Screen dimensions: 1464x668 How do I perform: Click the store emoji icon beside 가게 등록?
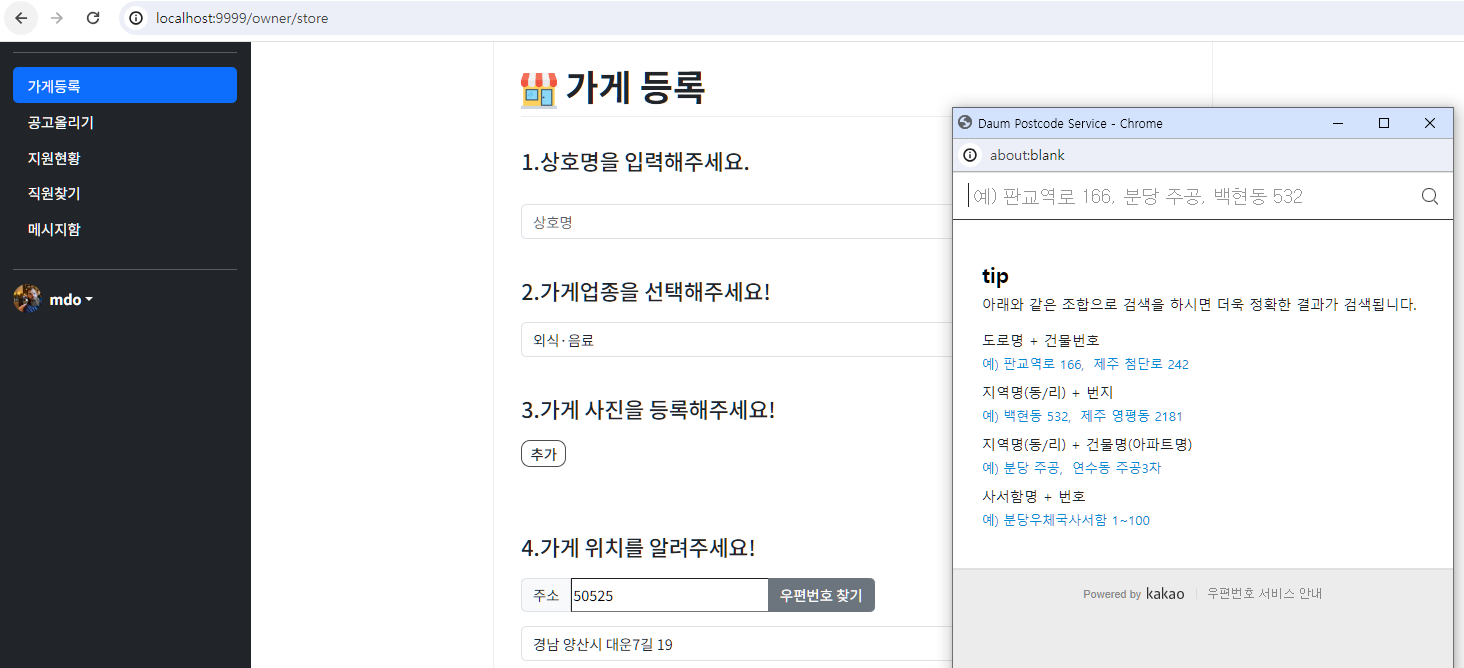pyautogui.click(x=539, y=90)
